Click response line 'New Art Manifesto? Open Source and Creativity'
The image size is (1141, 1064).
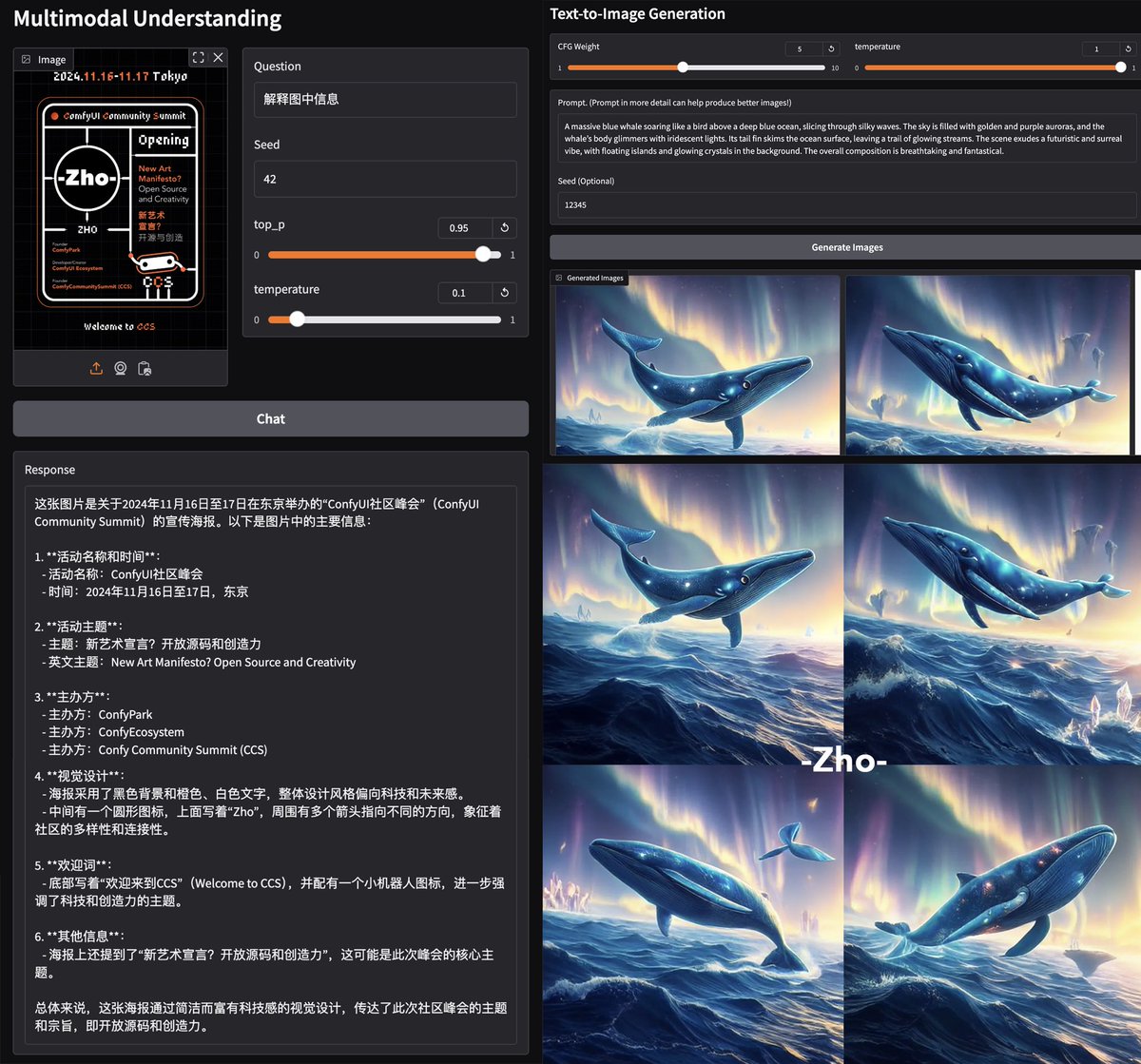tap(233, 663)
